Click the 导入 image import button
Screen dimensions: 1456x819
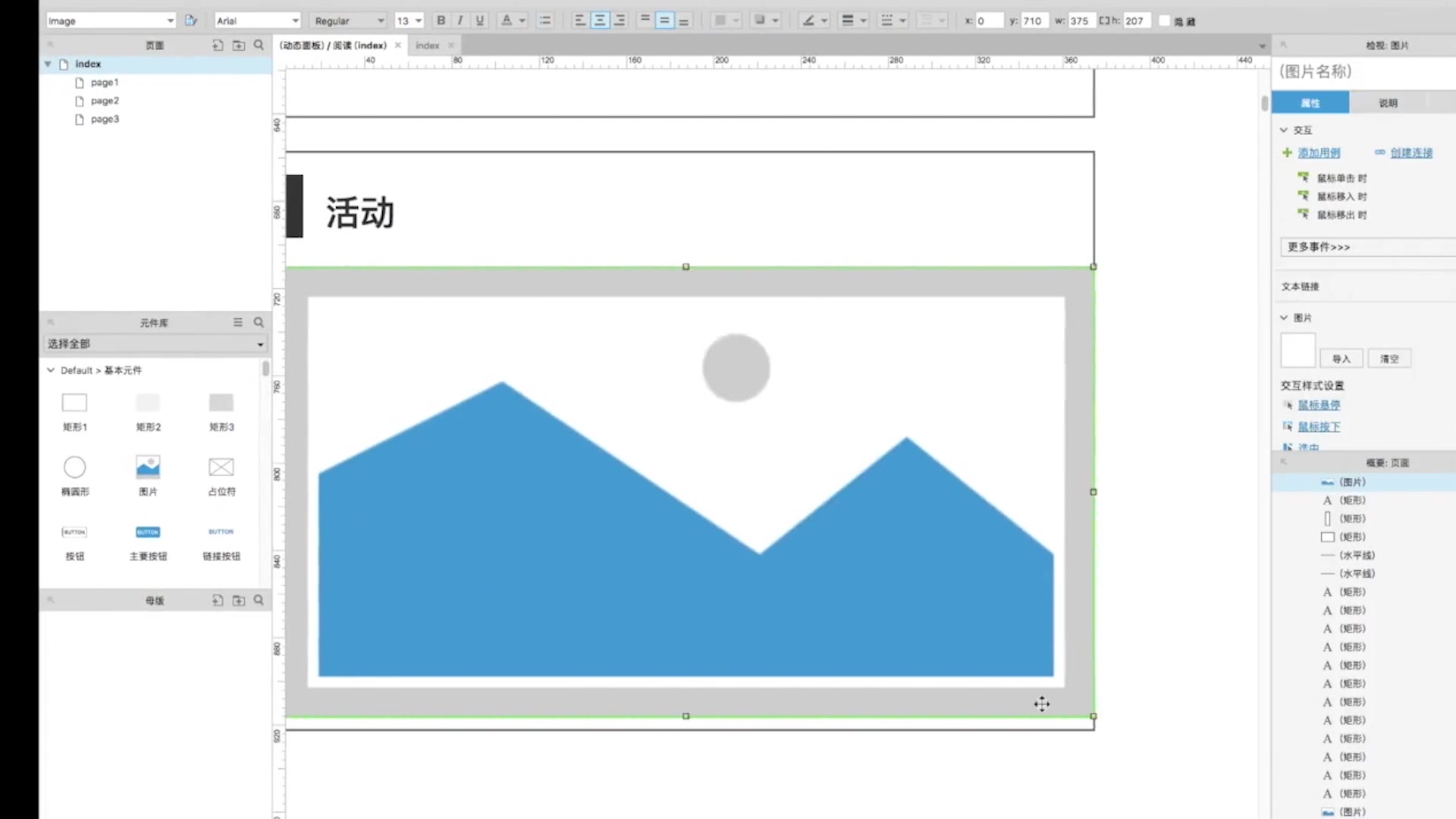pos(1341,358)
